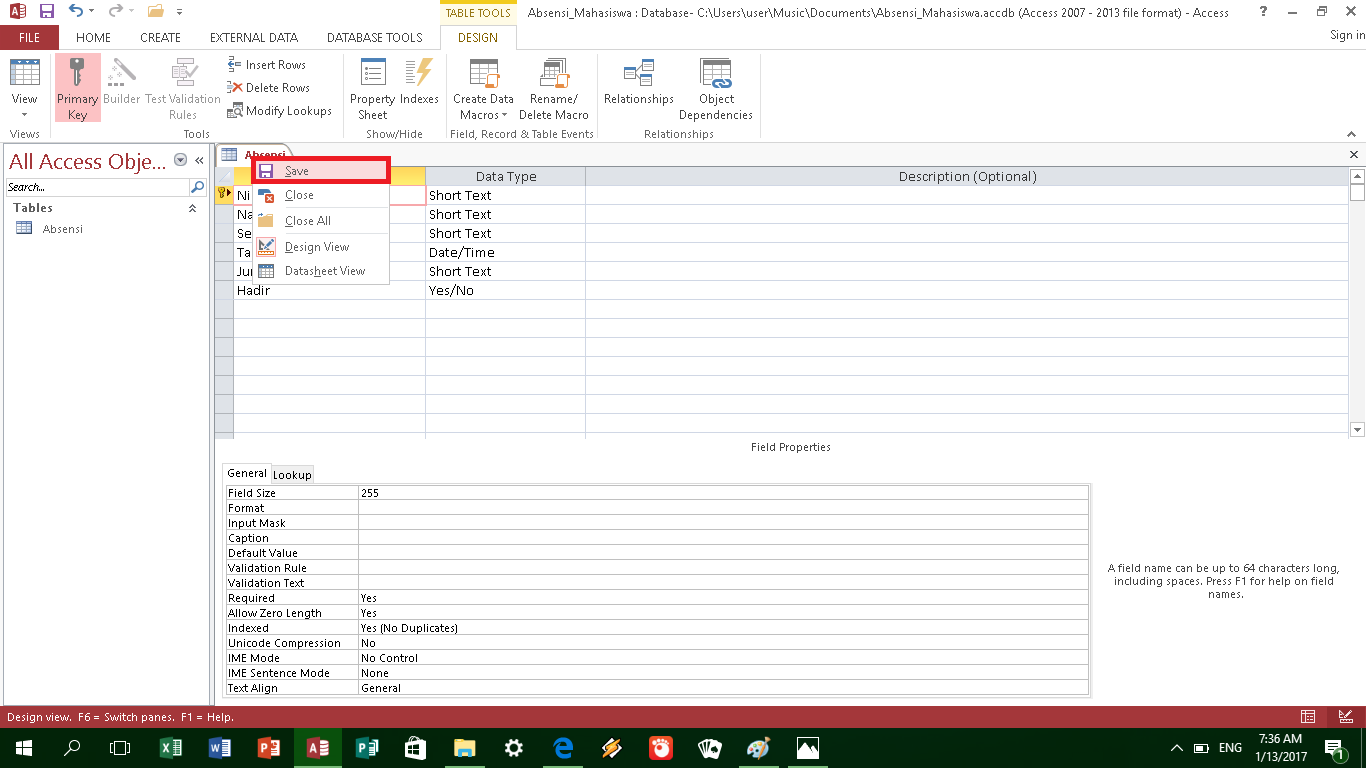Select the DESIGN ribbon tab

(x=478, y=38)
